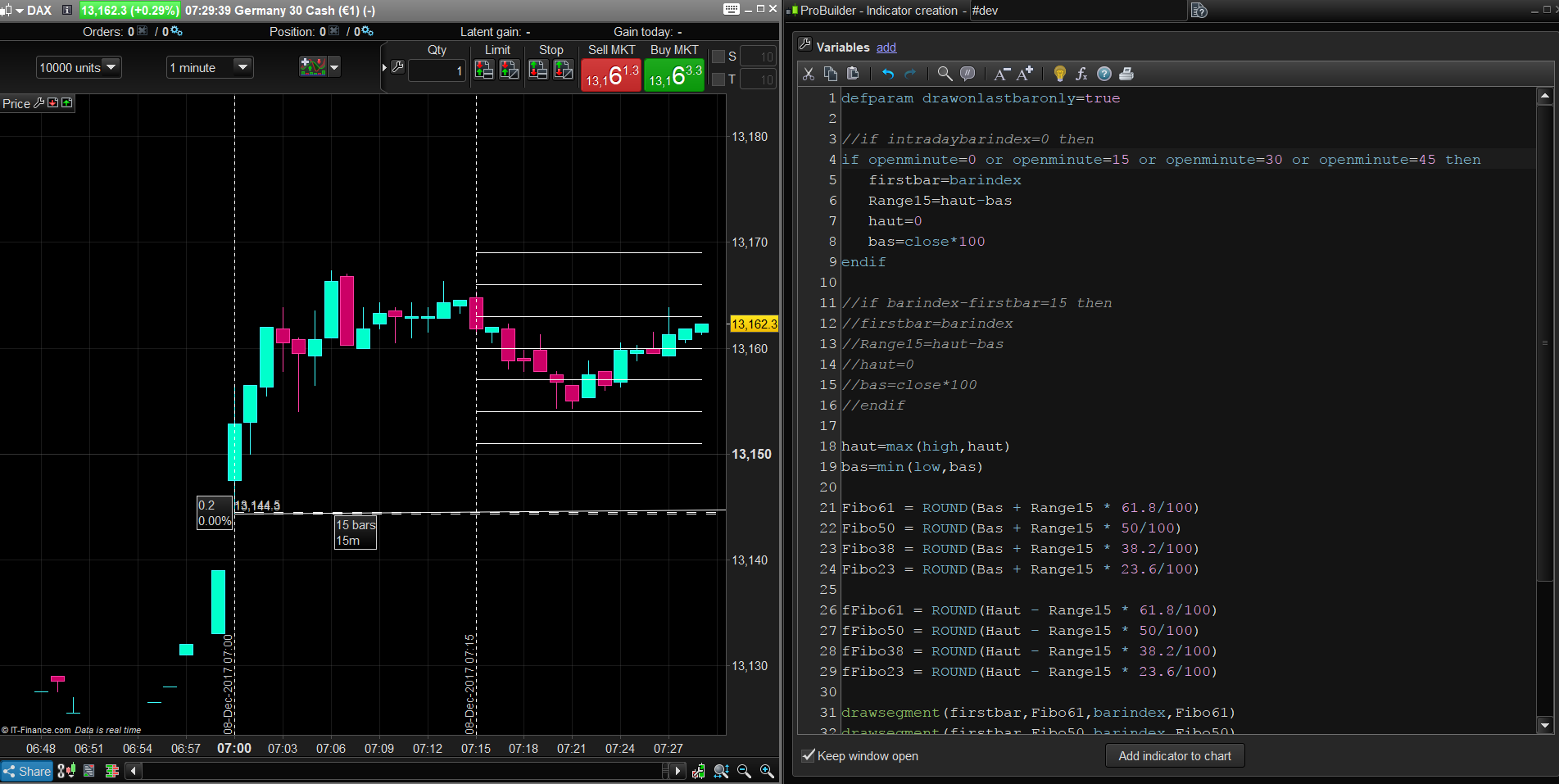The height and width of the screenshot is (784, 1559).
Task: Zoom in the chart with plus magnifier
Action: click(767, 771)
